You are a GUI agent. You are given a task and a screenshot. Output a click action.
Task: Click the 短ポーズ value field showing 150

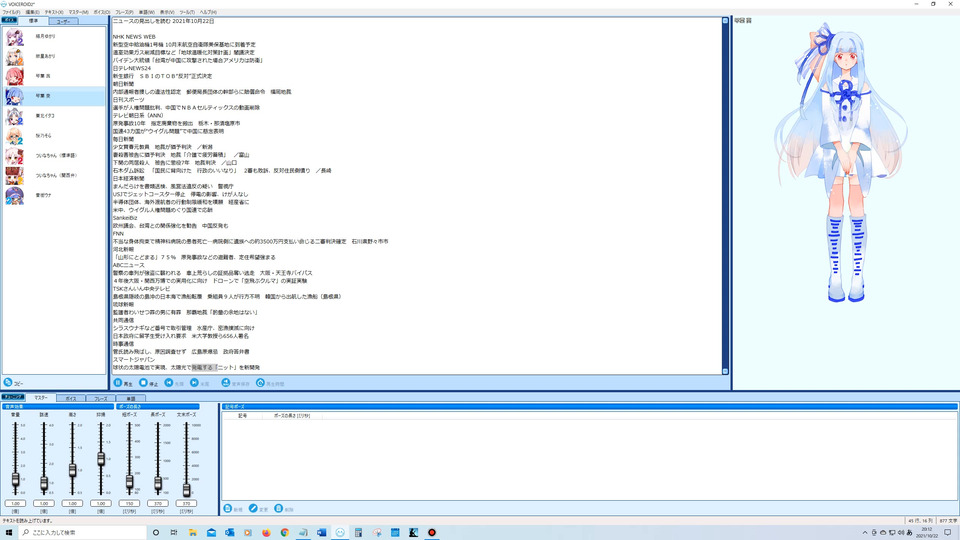pyautogui.click(x=129, y=503)
